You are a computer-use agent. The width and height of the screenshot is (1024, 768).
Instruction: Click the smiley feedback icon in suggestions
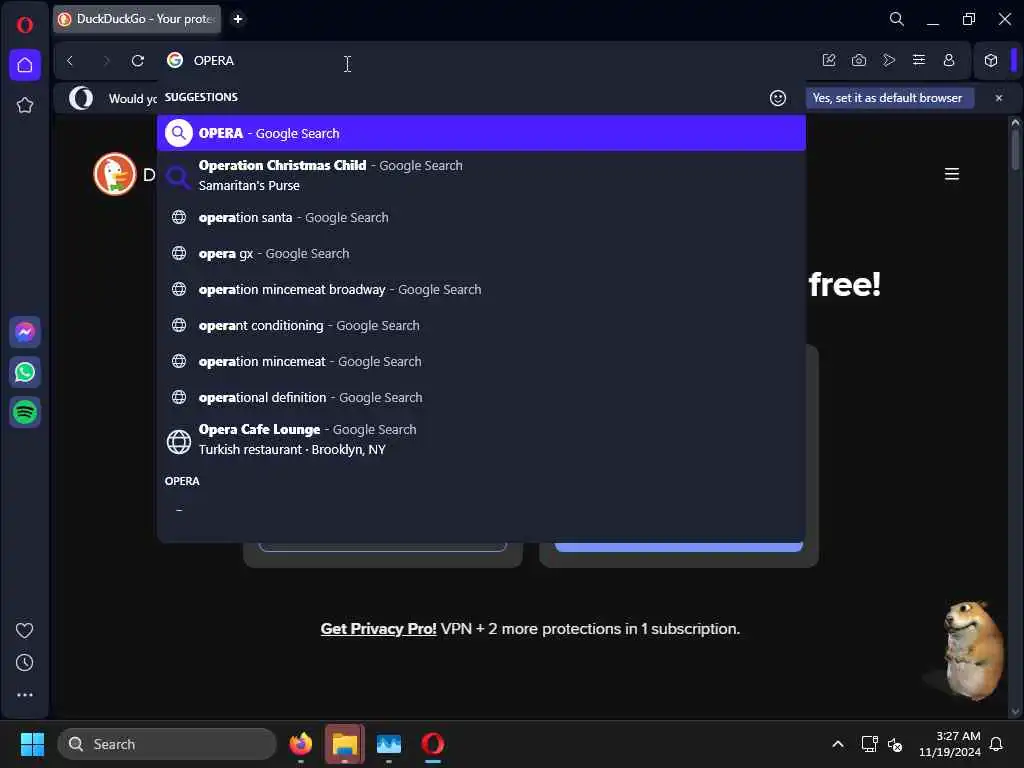(x=777, y=98)
